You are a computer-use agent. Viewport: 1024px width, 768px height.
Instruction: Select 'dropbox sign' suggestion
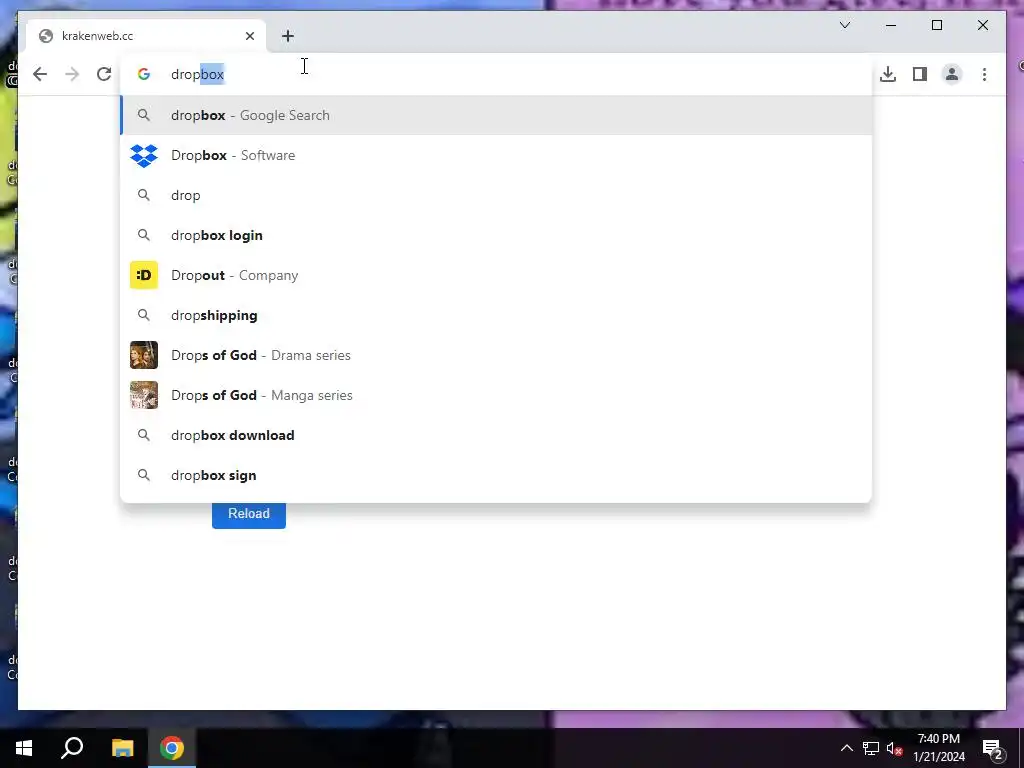(x=496, y=475)
